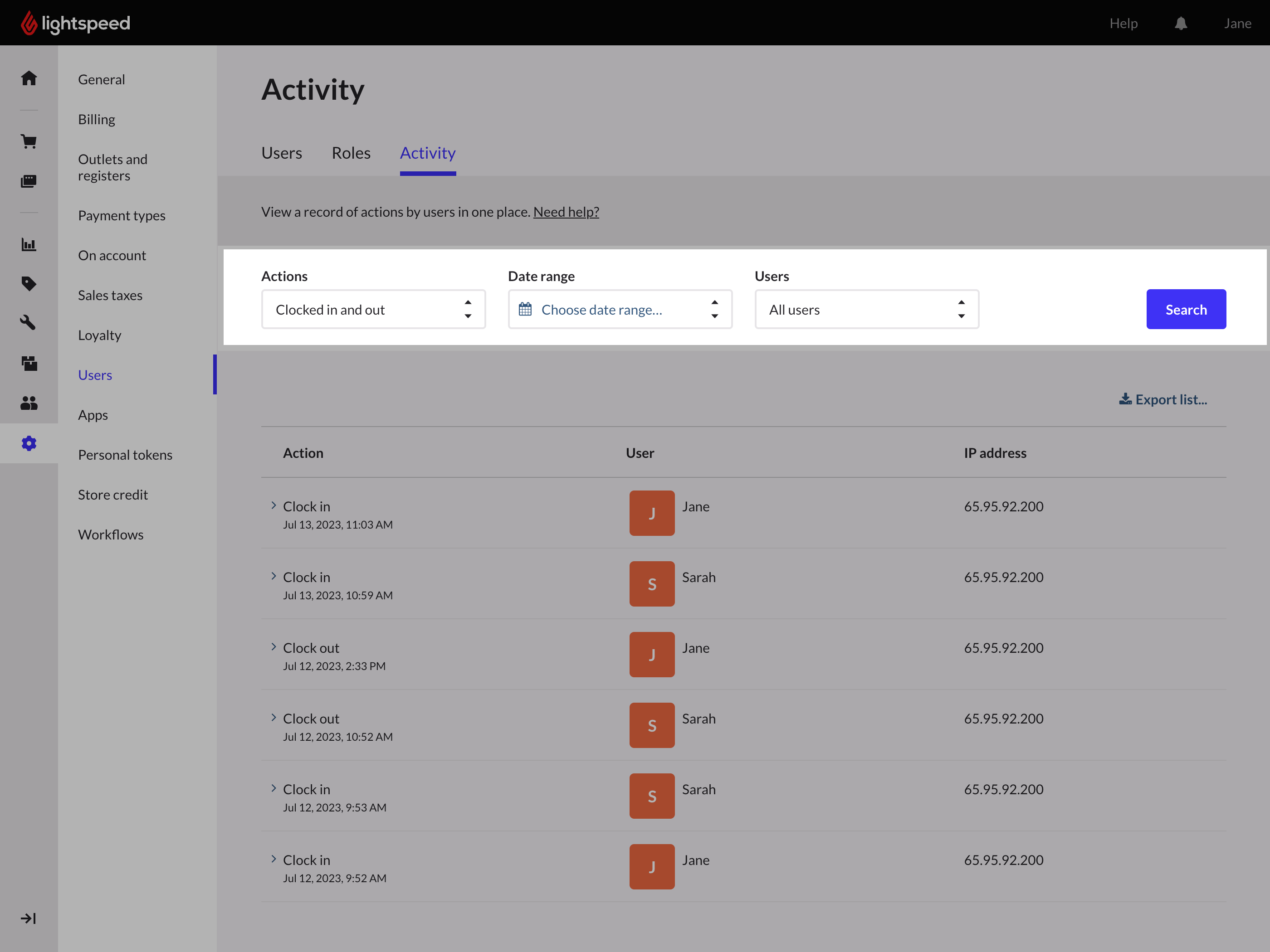Open General settings
The width and height of the screenshot is (1270, 952).
pos(101,79)
